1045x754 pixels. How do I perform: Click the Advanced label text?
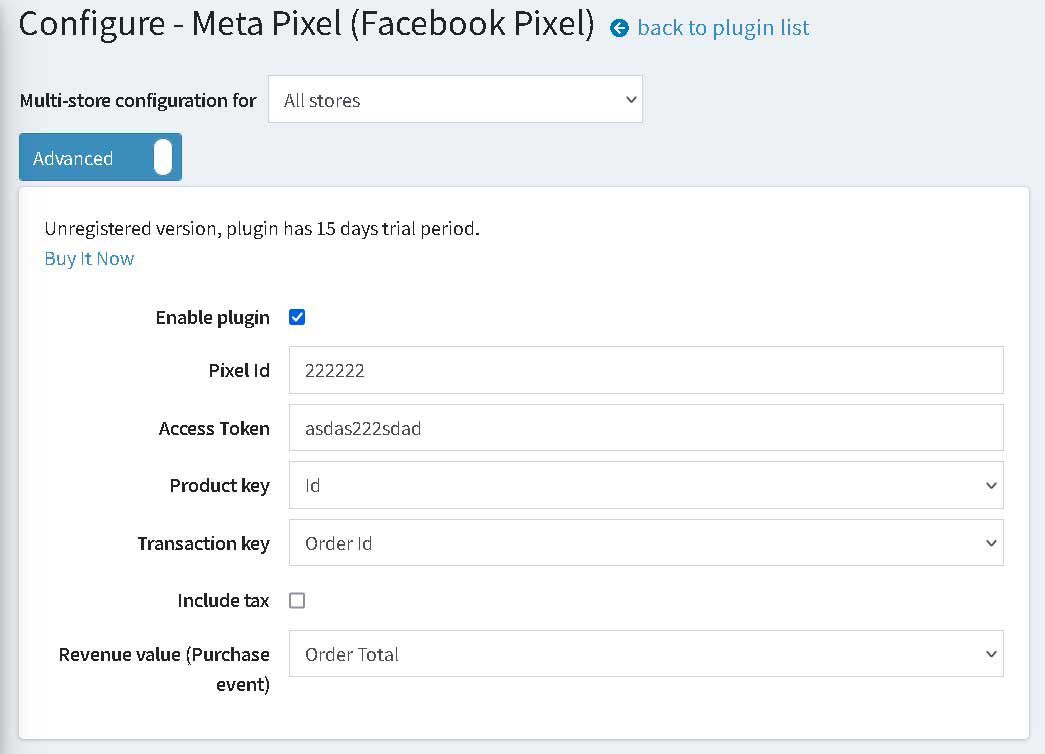click(73, 159)
